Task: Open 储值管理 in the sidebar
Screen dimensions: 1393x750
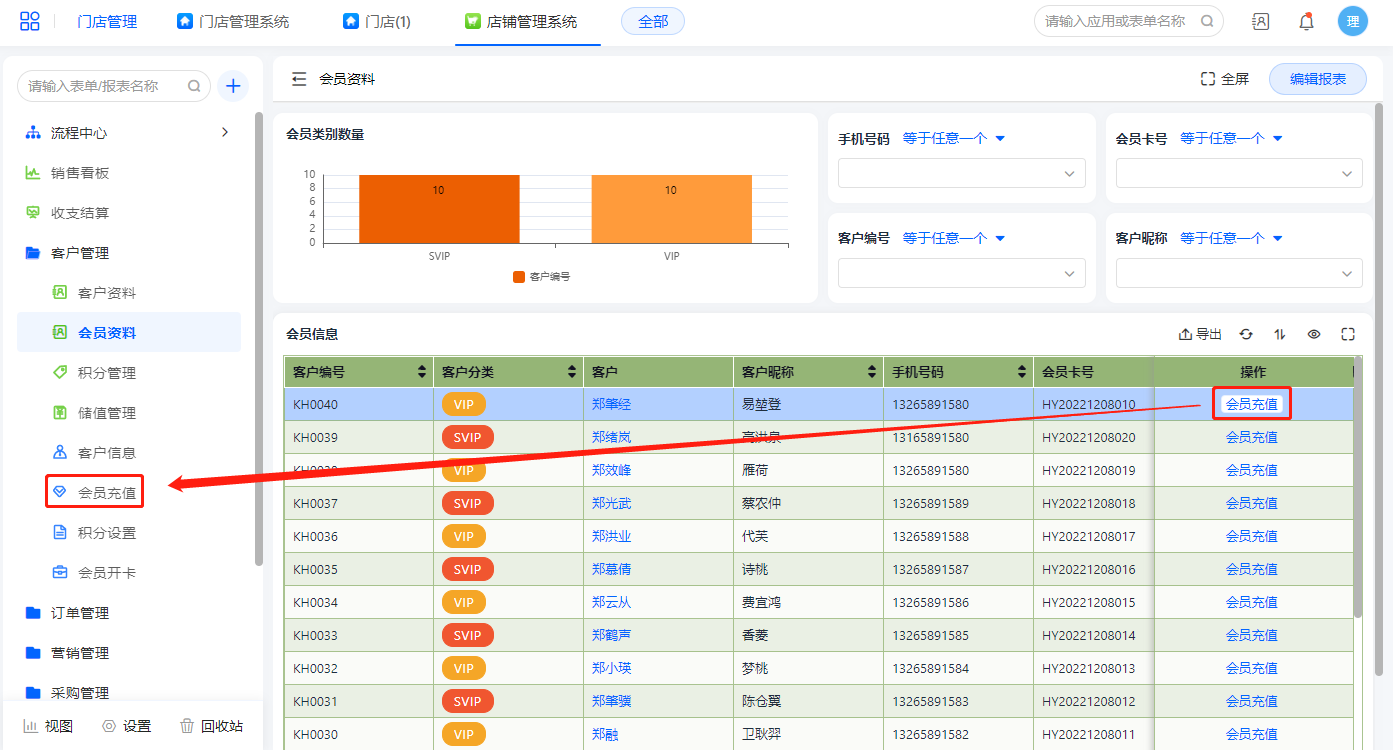Action: coord(107,413)
